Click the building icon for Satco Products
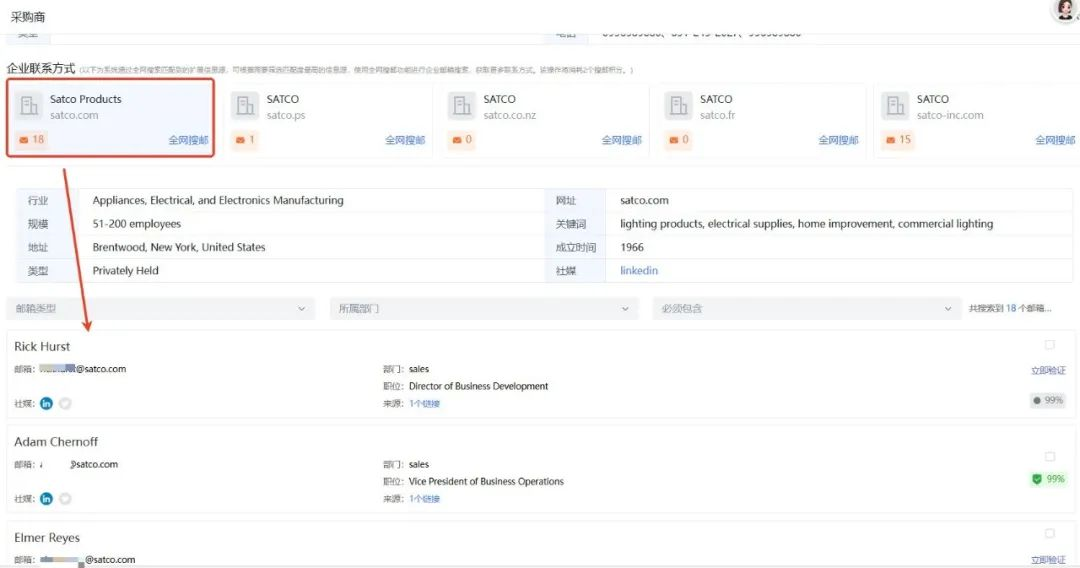The height and width of the screenshot is (568, 1080). point(29,106)
